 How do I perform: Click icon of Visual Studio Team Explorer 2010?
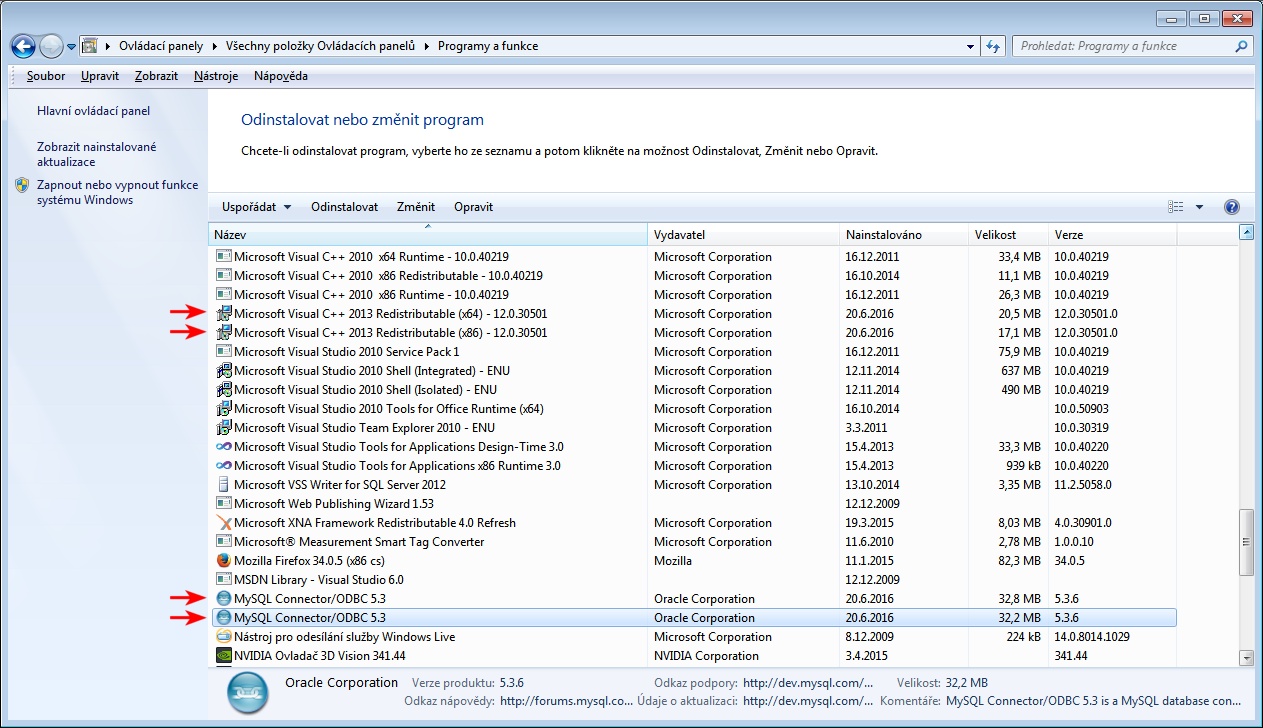(224, 428)
